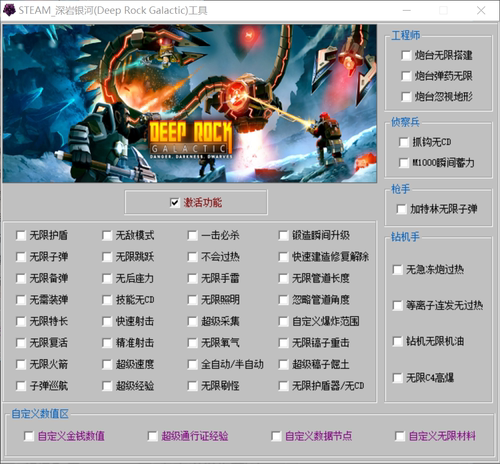Check the 无限火箭 option

click(x=21, y=364)
